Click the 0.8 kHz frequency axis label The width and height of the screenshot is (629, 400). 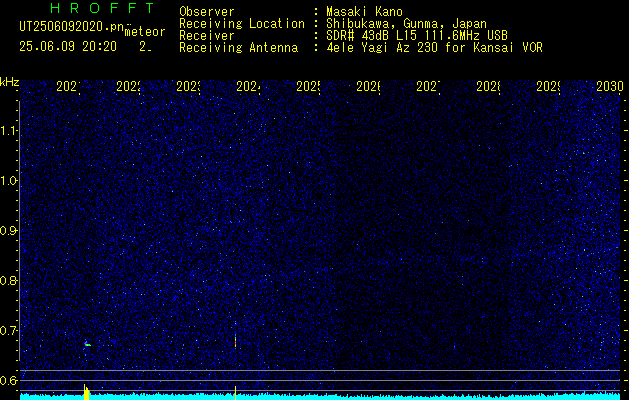pyautogui.click(x=8, y=280)
